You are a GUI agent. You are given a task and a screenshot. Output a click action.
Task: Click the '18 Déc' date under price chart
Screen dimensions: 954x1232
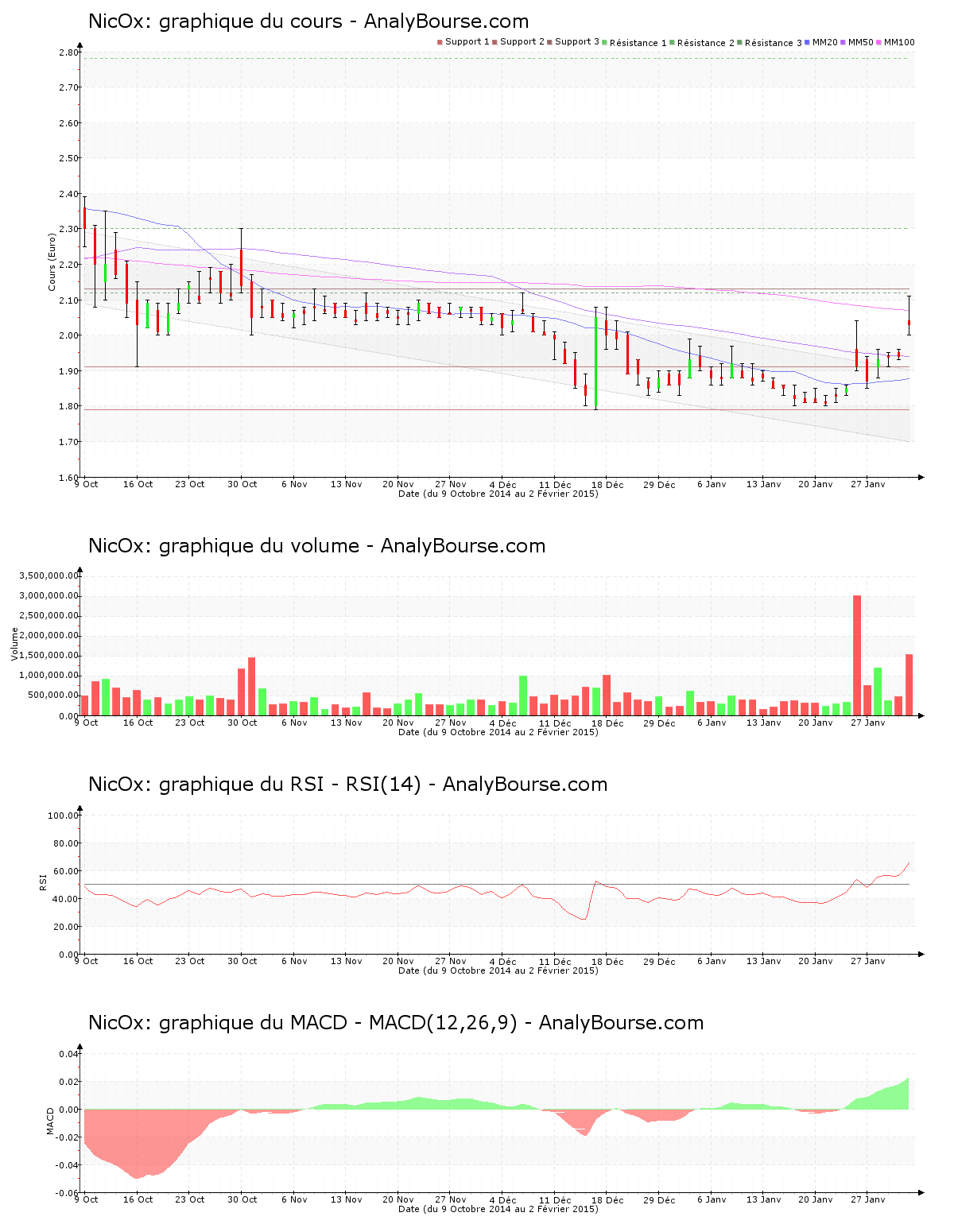click(608, 484)
